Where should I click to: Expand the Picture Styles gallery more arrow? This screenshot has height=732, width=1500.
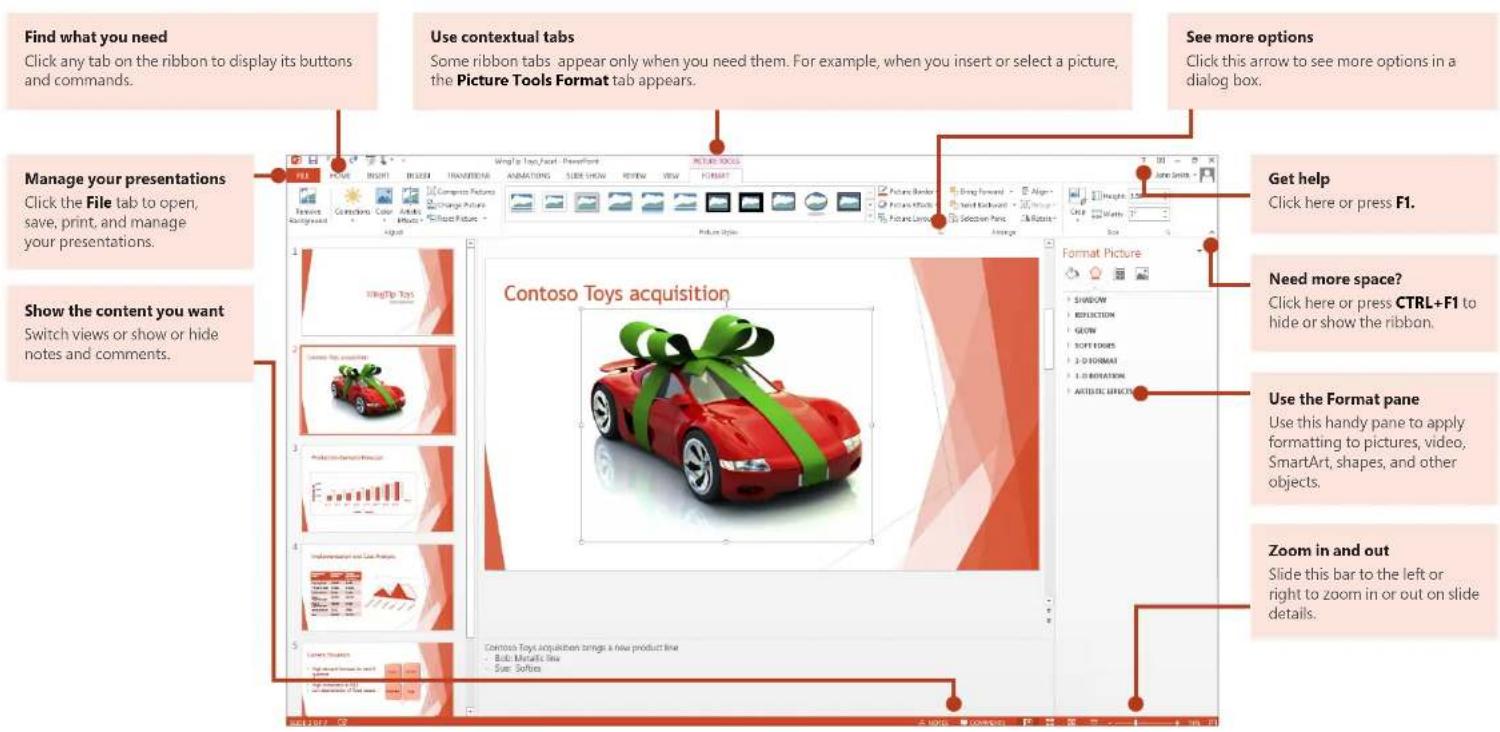[870, 217]
